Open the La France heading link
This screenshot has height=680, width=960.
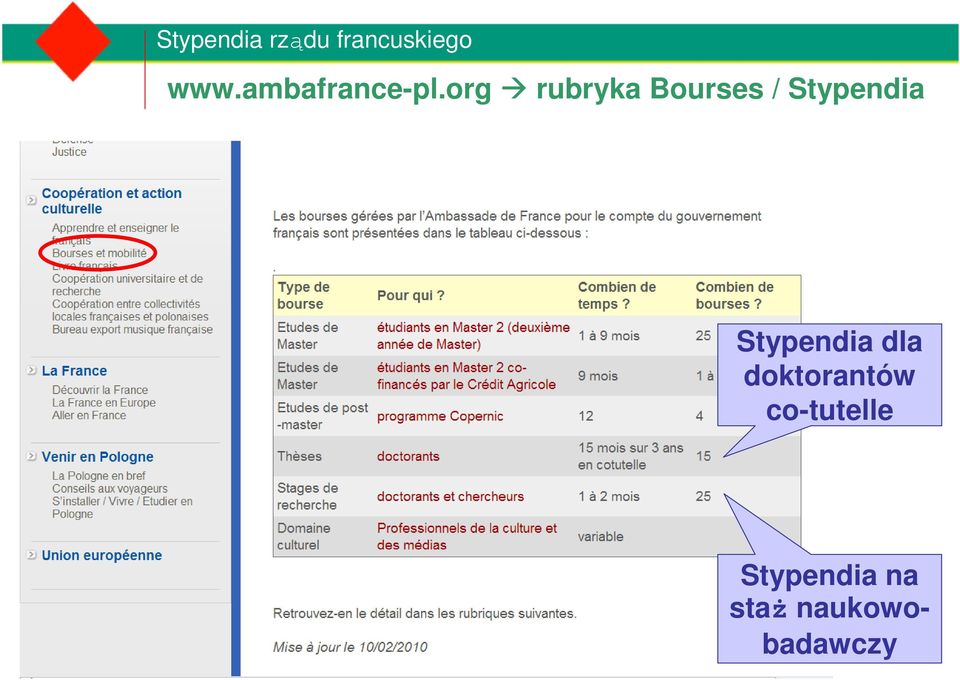pos(74,371)
